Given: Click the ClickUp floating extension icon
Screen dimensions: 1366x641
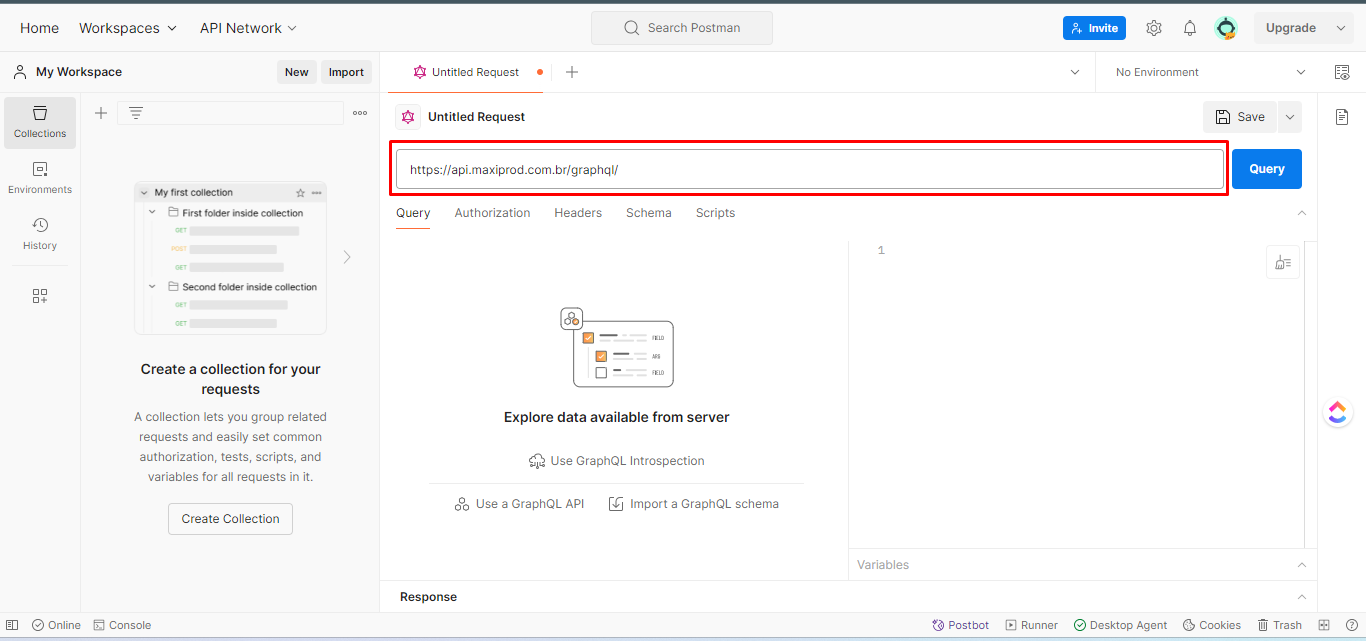Looking at the screenshot, I should [x=1338, y=413].
